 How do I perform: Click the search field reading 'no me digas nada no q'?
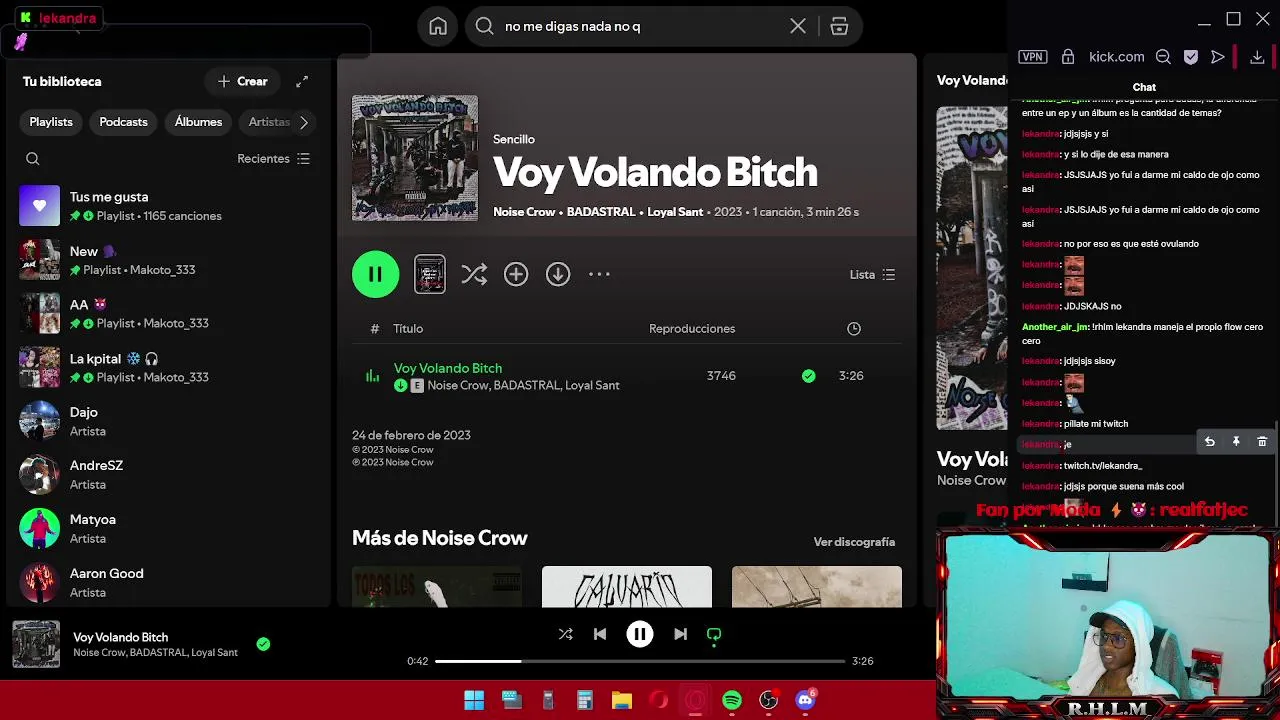640,26
